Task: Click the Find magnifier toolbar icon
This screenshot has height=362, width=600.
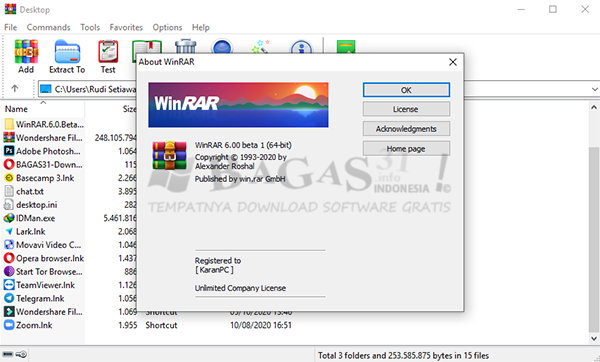Action: [222, 46]
